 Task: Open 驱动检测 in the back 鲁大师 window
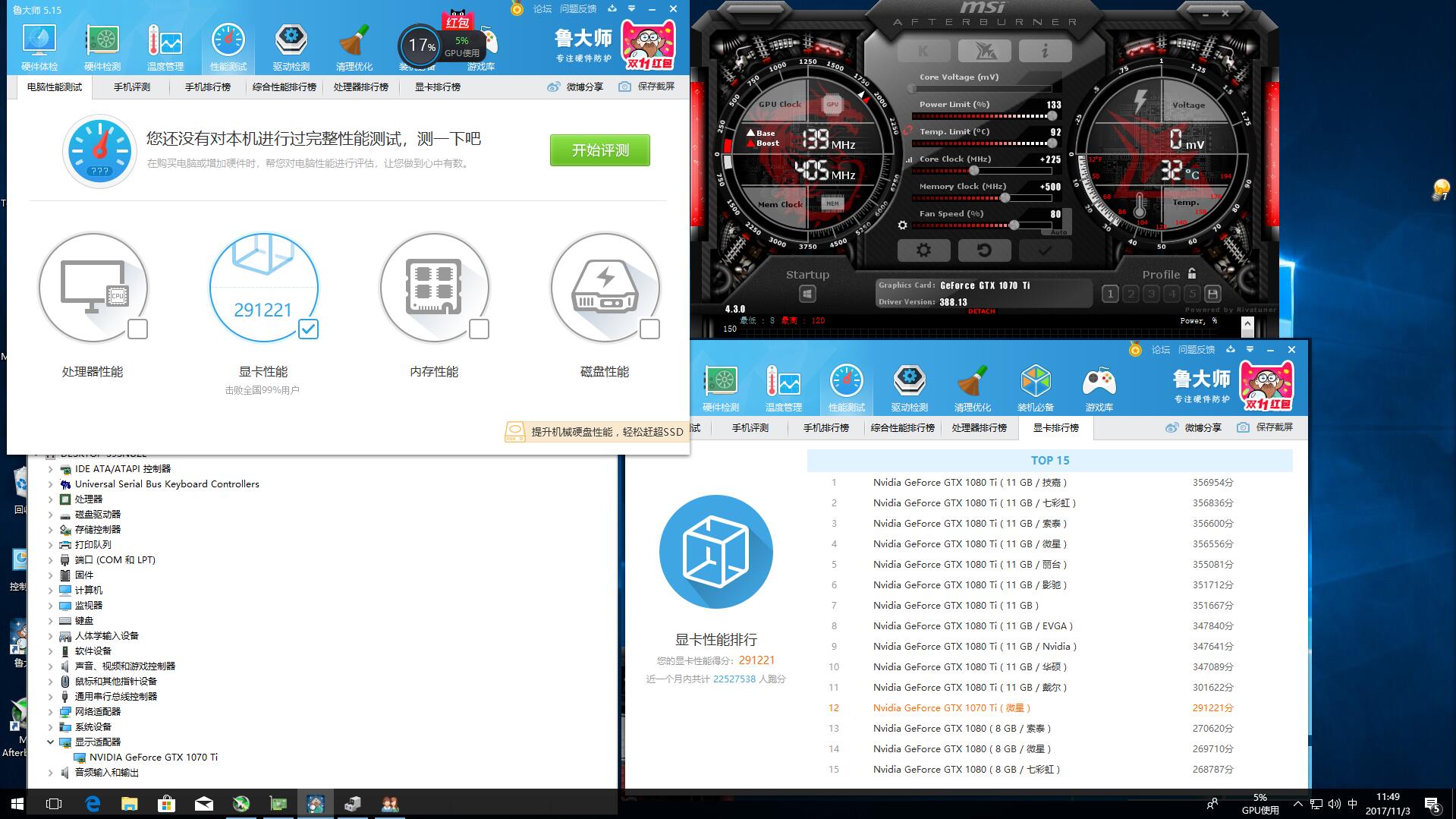[910, 388]
